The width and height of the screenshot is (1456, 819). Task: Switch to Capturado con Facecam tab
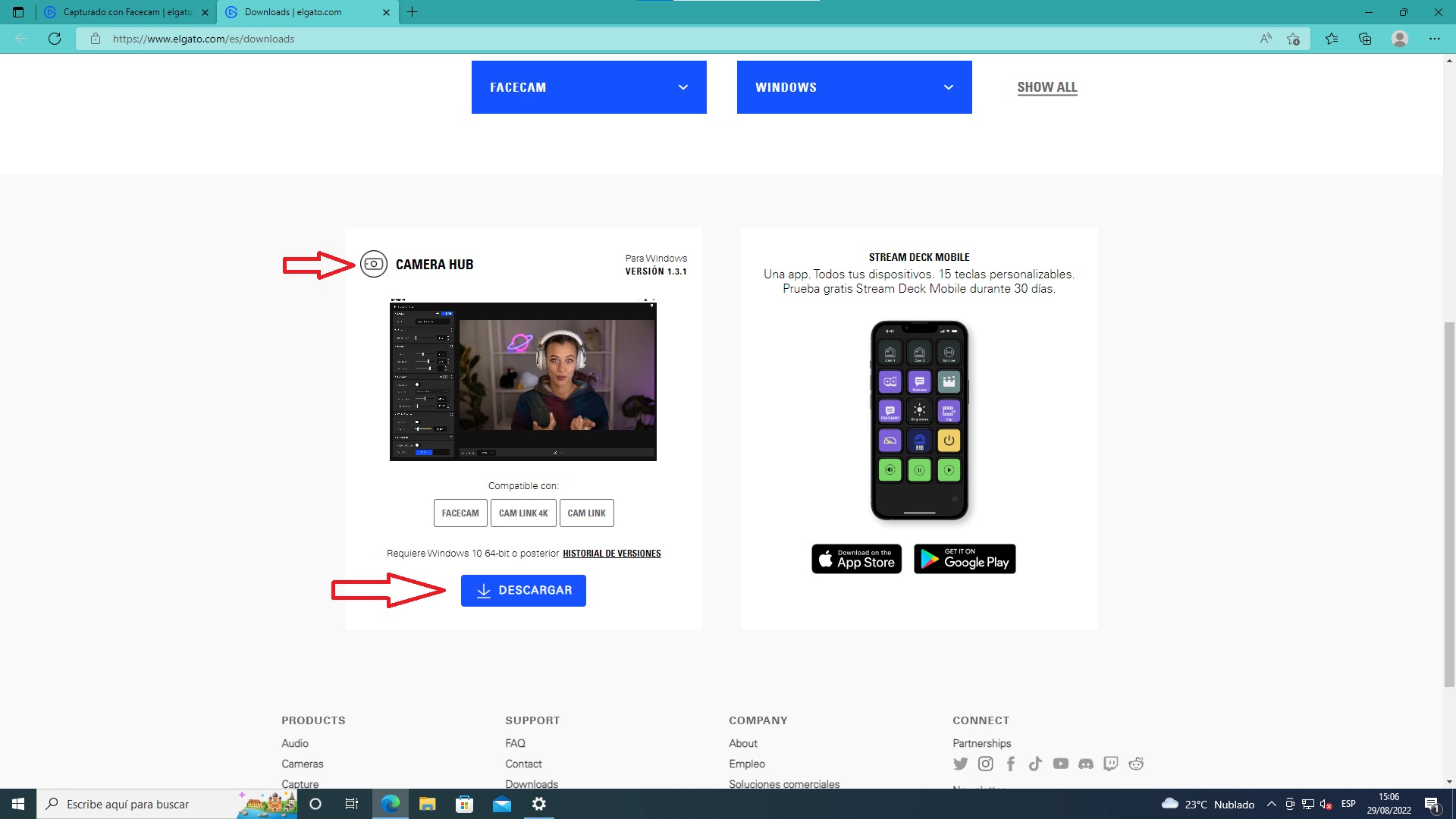click(127, 12)
